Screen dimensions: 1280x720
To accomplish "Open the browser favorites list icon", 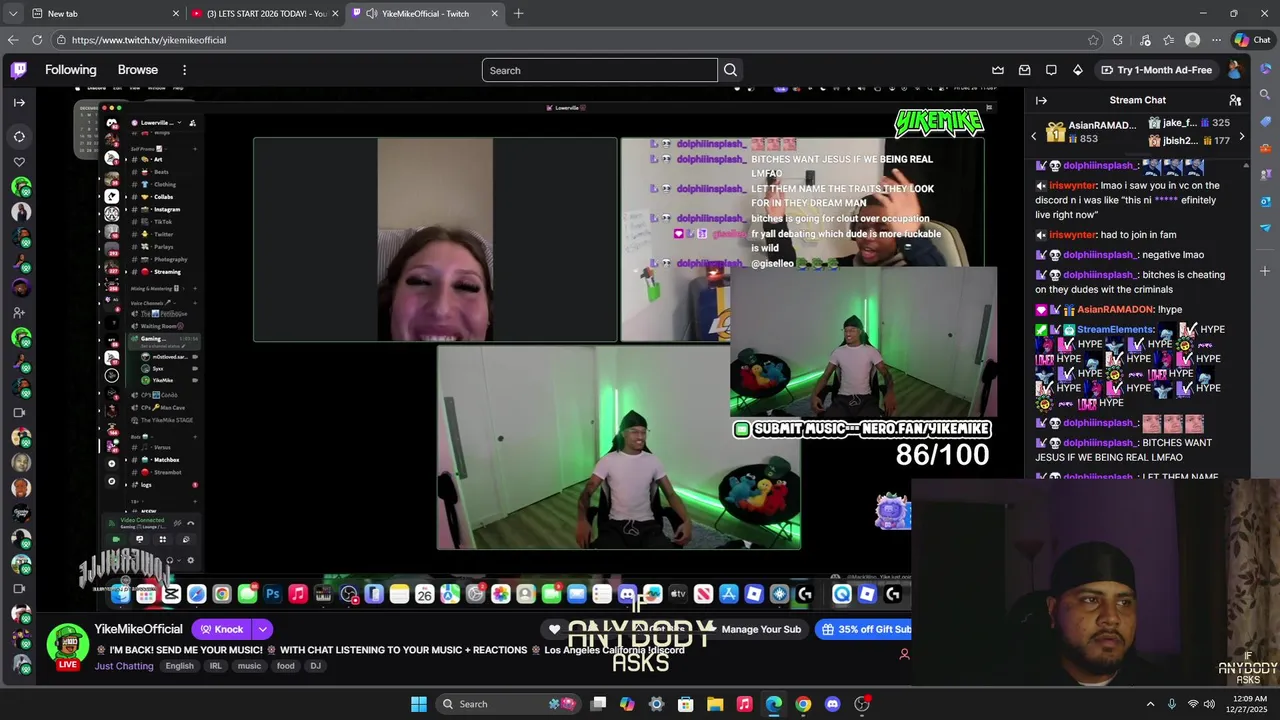I will coord(1167,40).
